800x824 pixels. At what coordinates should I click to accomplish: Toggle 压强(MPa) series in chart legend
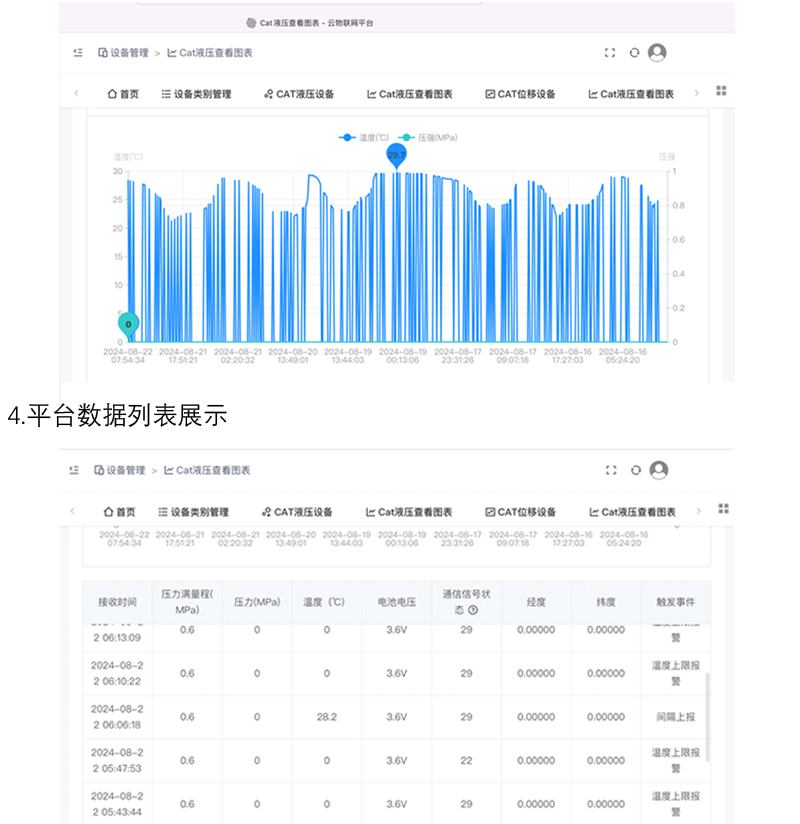pos(428,137)
